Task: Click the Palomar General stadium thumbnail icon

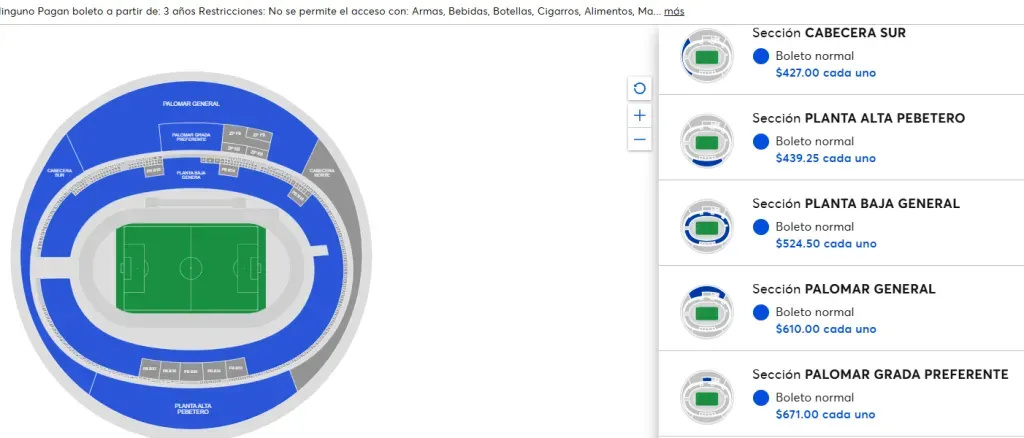Action: click(707, 311)
